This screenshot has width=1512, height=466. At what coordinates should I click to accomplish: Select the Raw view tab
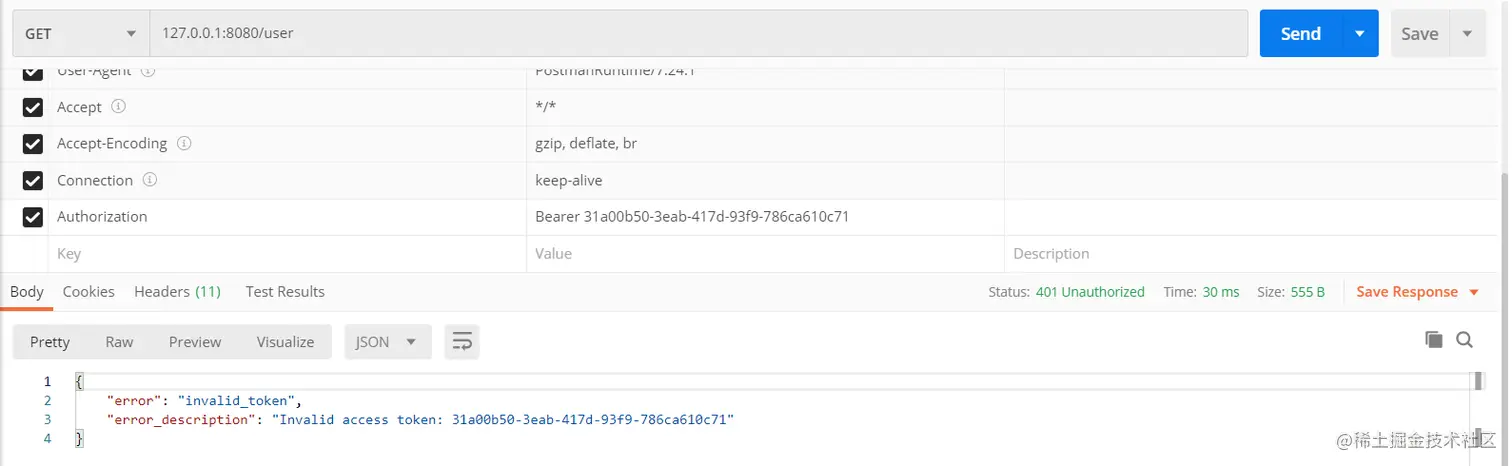(119, 342)
